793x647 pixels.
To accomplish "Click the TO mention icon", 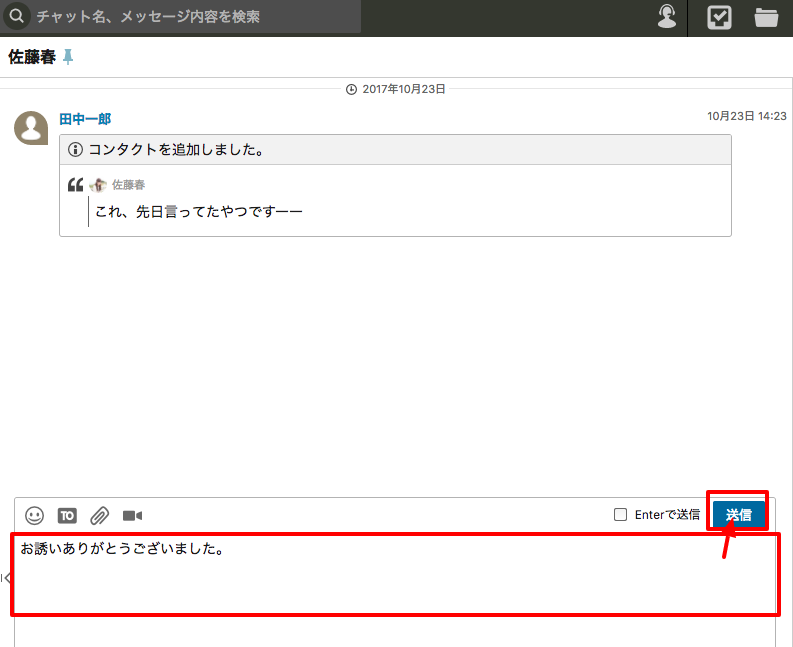I will pyautogui.click(x=67, y=515).
